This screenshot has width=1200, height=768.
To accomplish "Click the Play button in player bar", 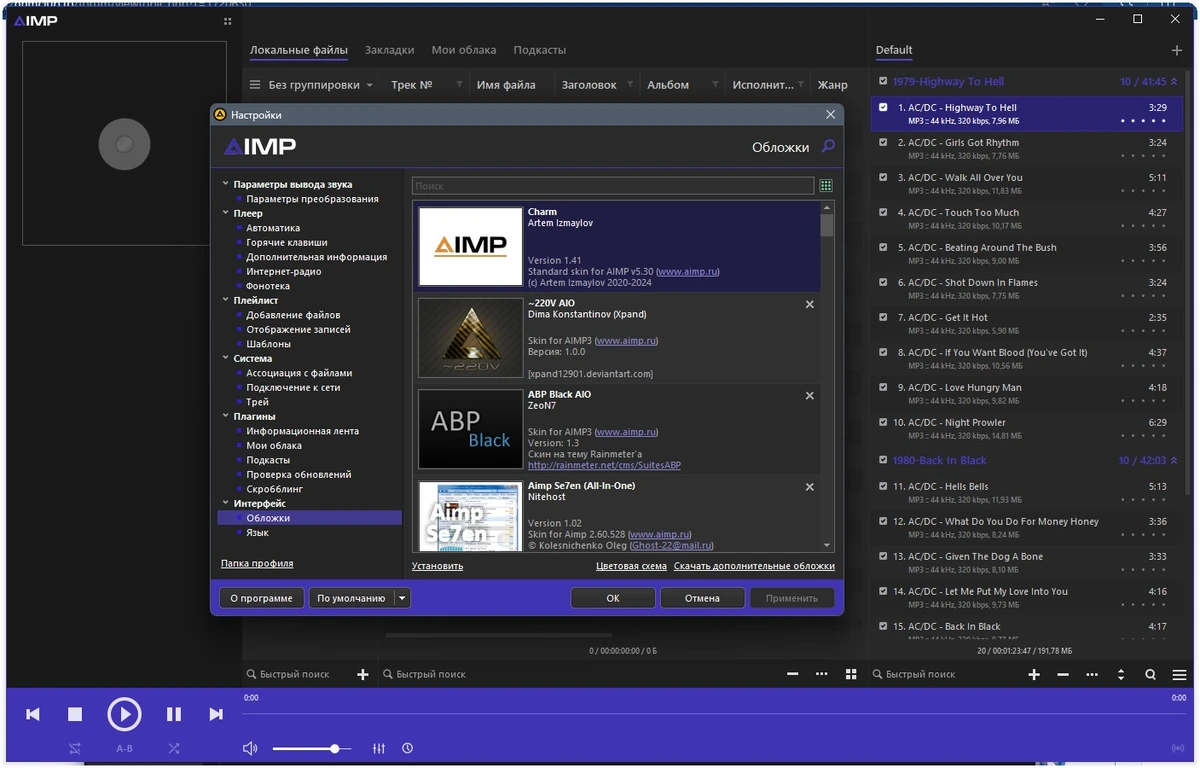I will (124, 714).
